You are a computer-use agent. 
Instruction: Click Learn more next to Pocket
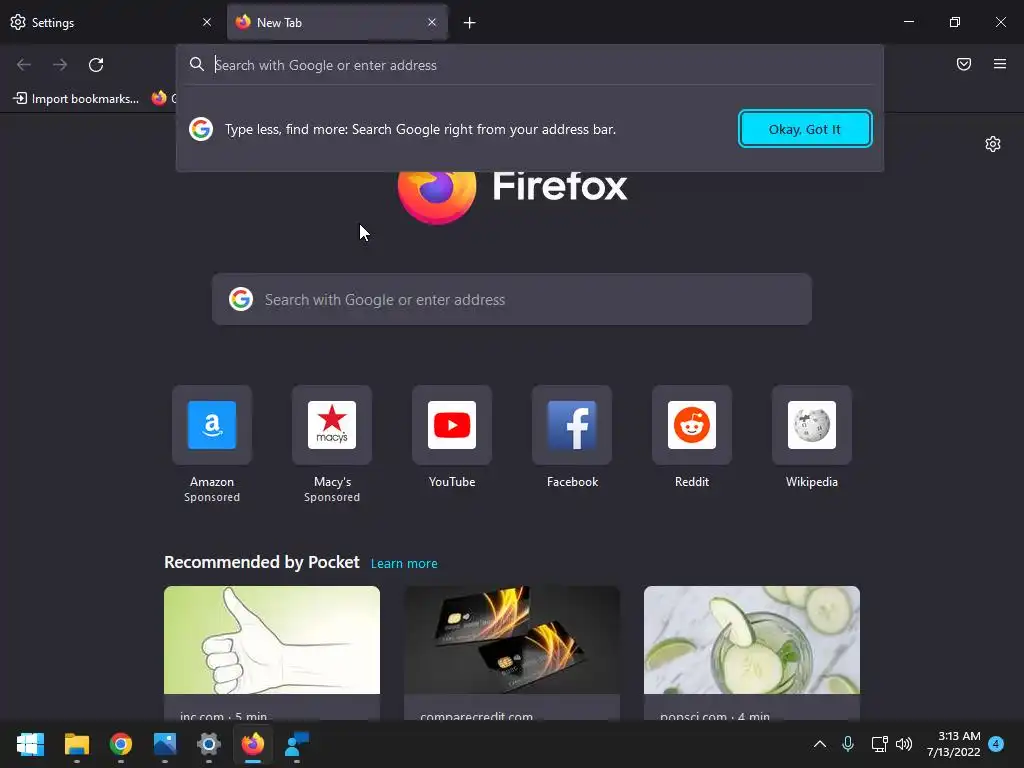pyautogui.click(x=404, y=564)
